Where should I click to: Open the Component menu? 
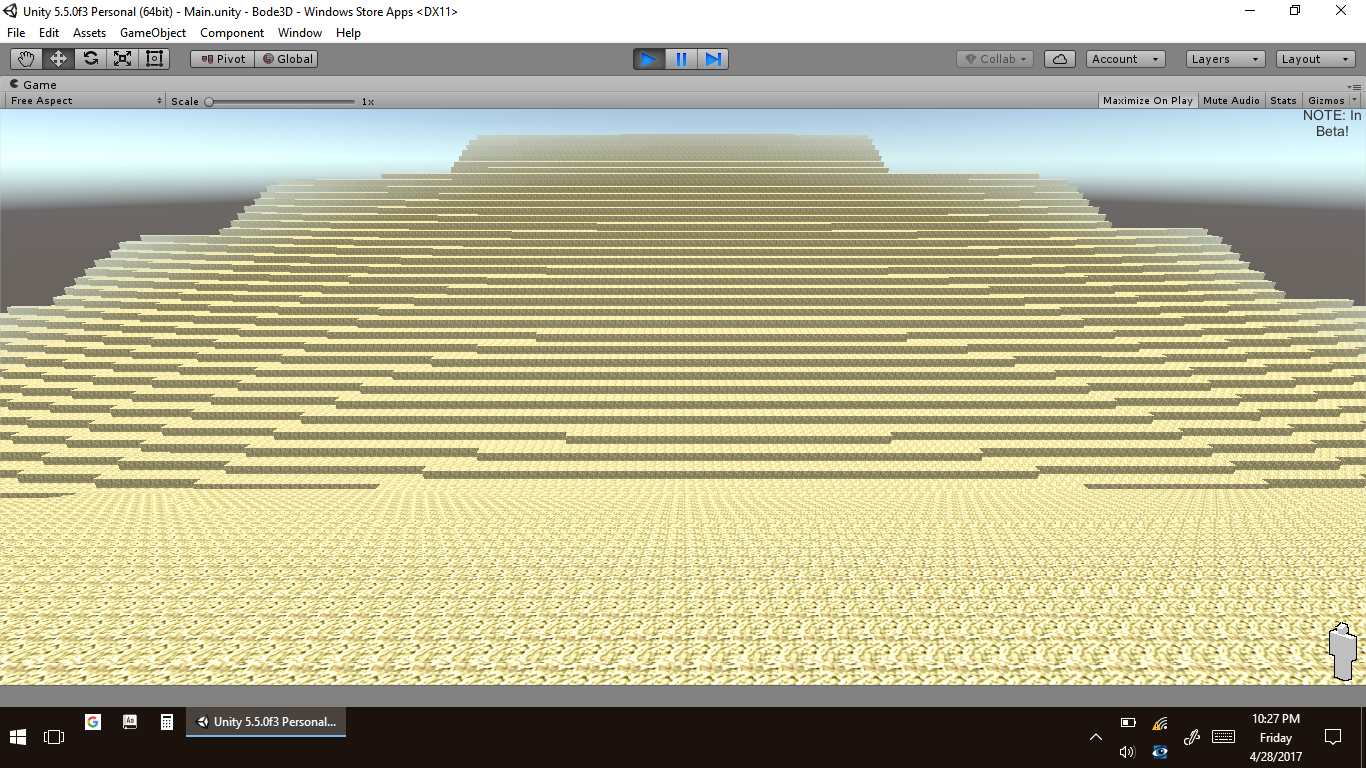click(x=232, y=33)
